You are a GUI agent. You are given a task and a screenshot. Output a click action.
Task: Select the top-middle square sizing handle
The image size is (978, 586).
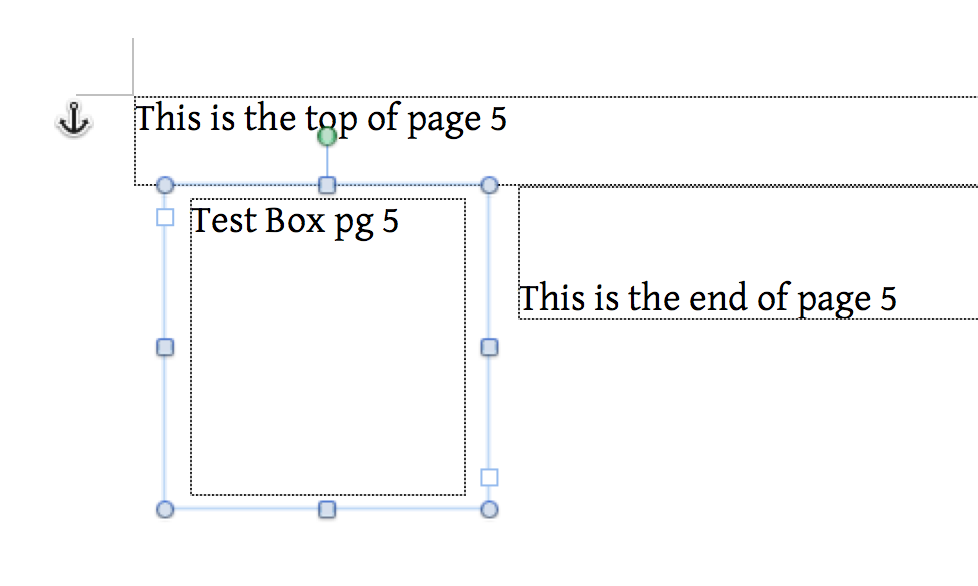327,185
